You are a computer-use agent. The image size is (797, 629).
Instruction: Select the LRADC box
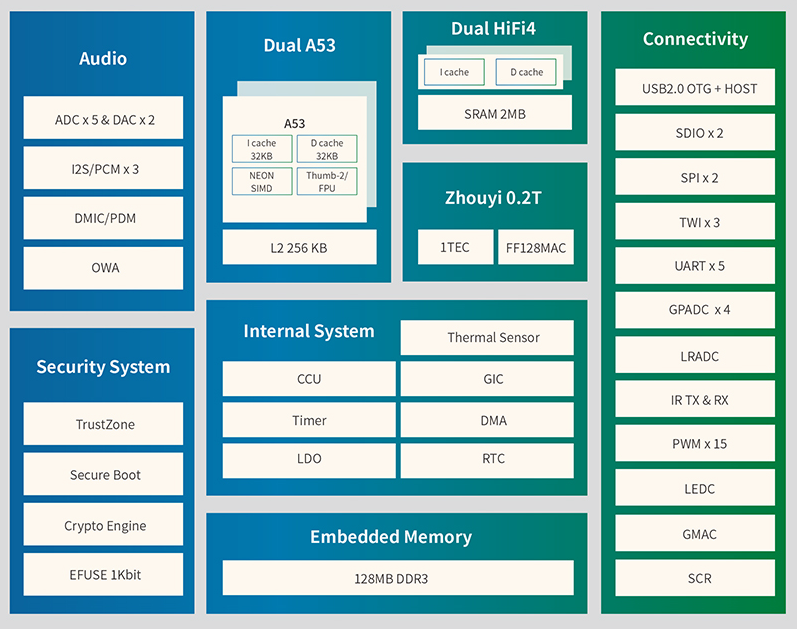pyautogui.click(x=695, y=354)
